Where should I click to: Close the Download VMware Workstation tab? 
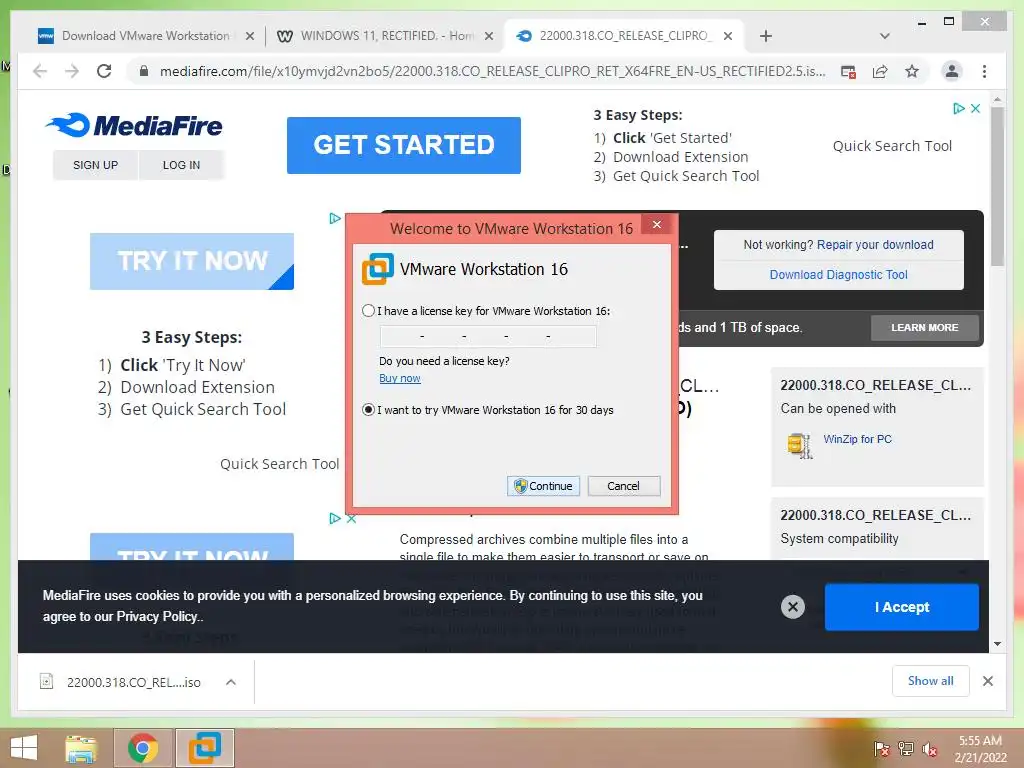point(249,36)
